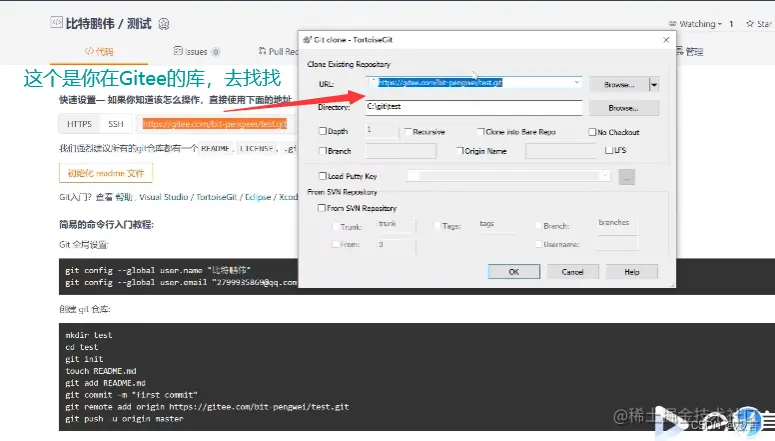Click the 简易的命令行入门教程 heading
Viewport: 775px width, 441px height.
tap(107, 224)
